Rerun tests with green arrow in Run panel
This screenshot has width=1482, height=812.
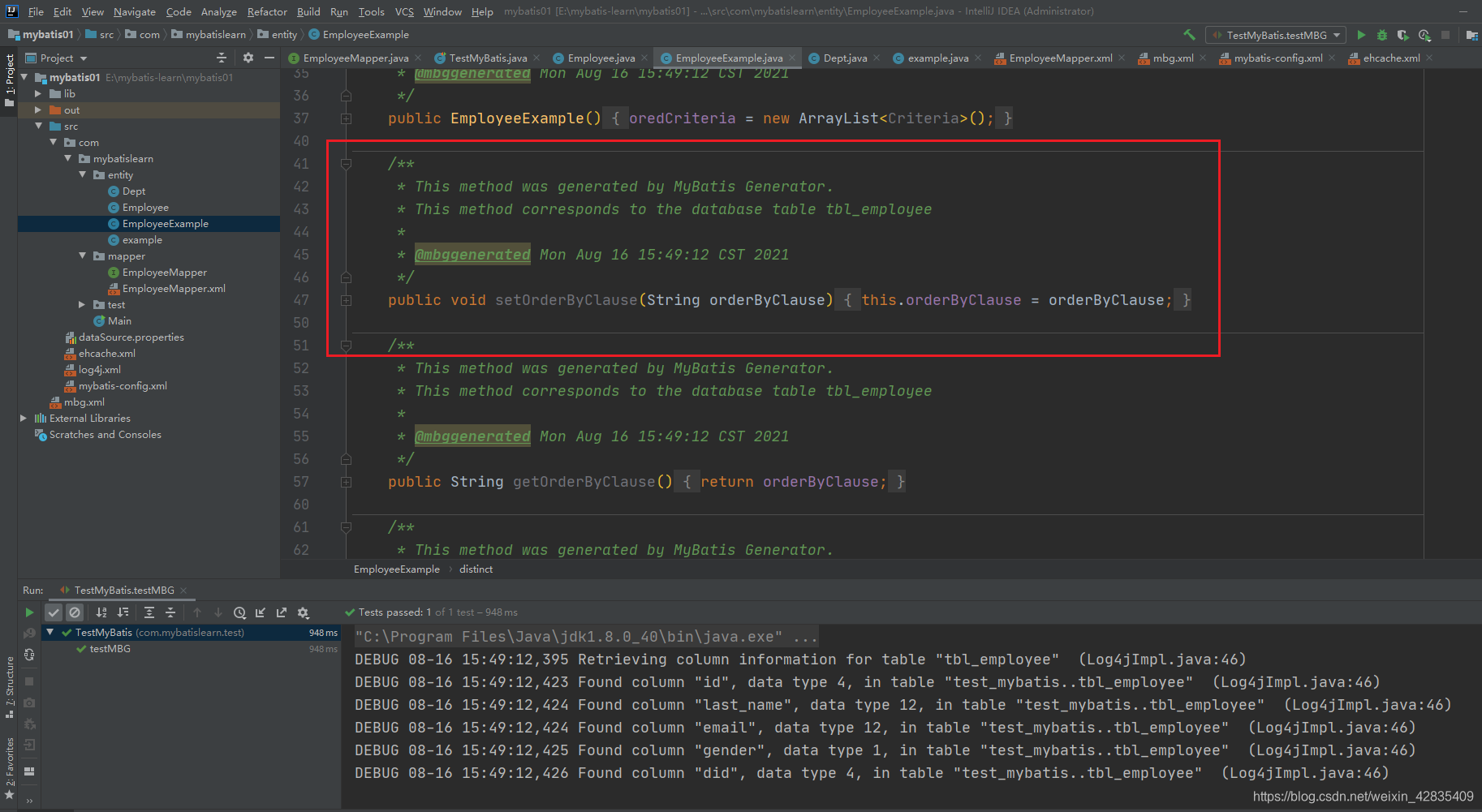click(29, 612)
